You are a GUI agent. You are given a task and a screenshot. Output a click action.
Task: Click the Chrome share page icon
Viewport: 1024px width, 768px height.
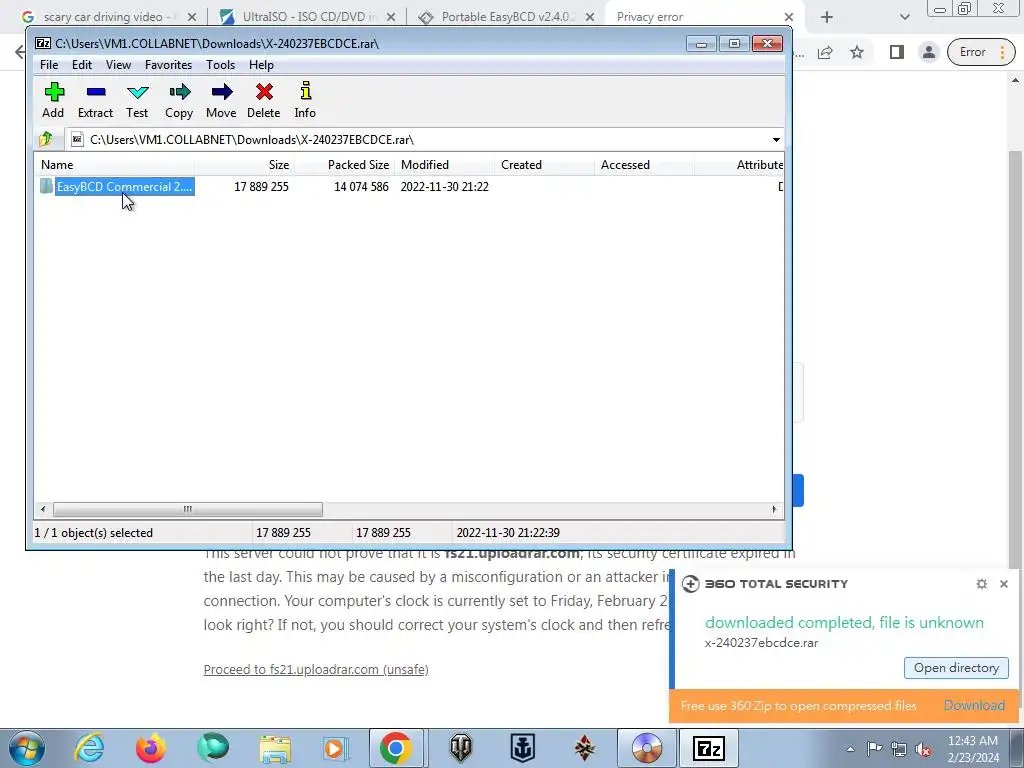[825, 52]
